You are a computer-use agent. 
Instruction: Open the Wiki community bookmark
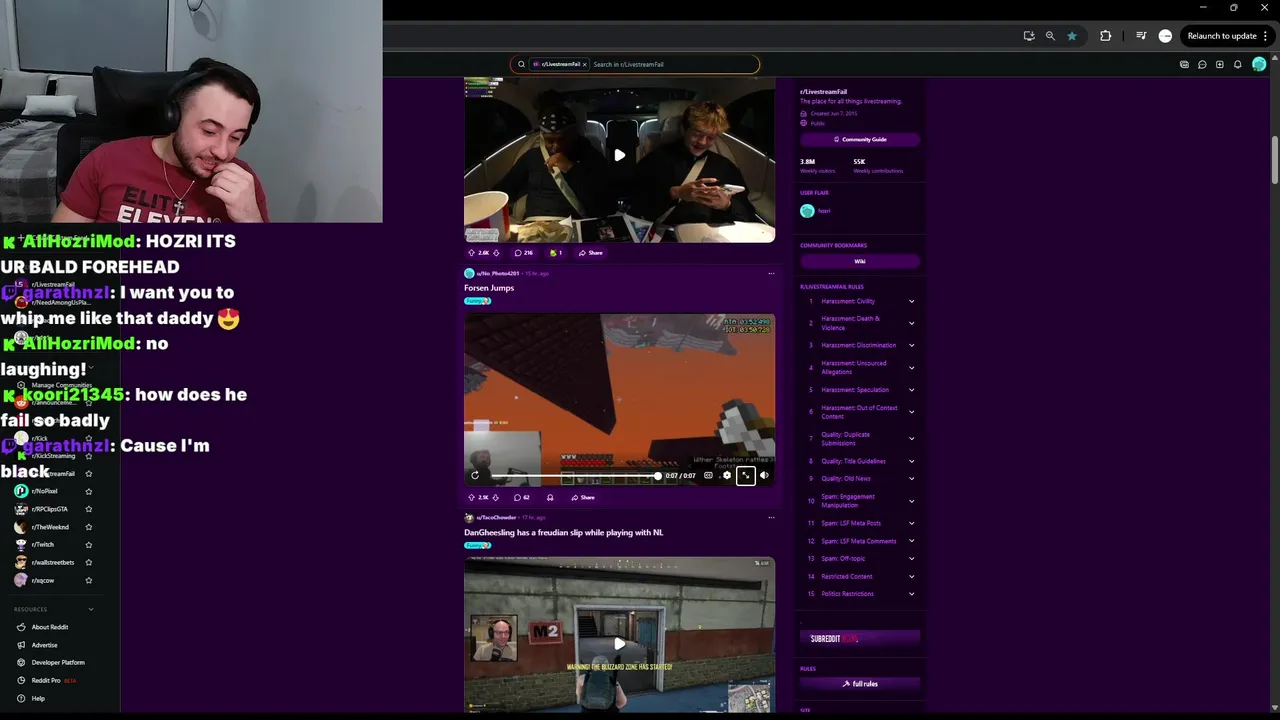coord(860,262)
